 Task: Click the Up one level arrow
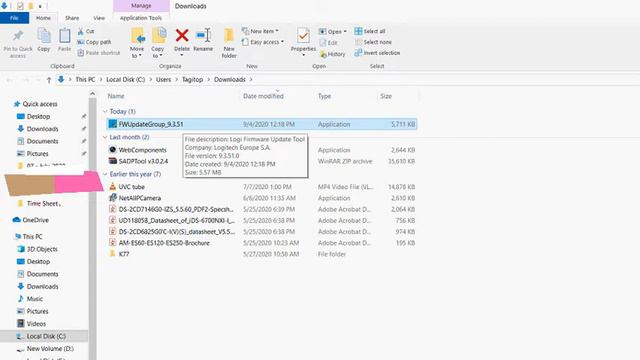coord(49,80)
